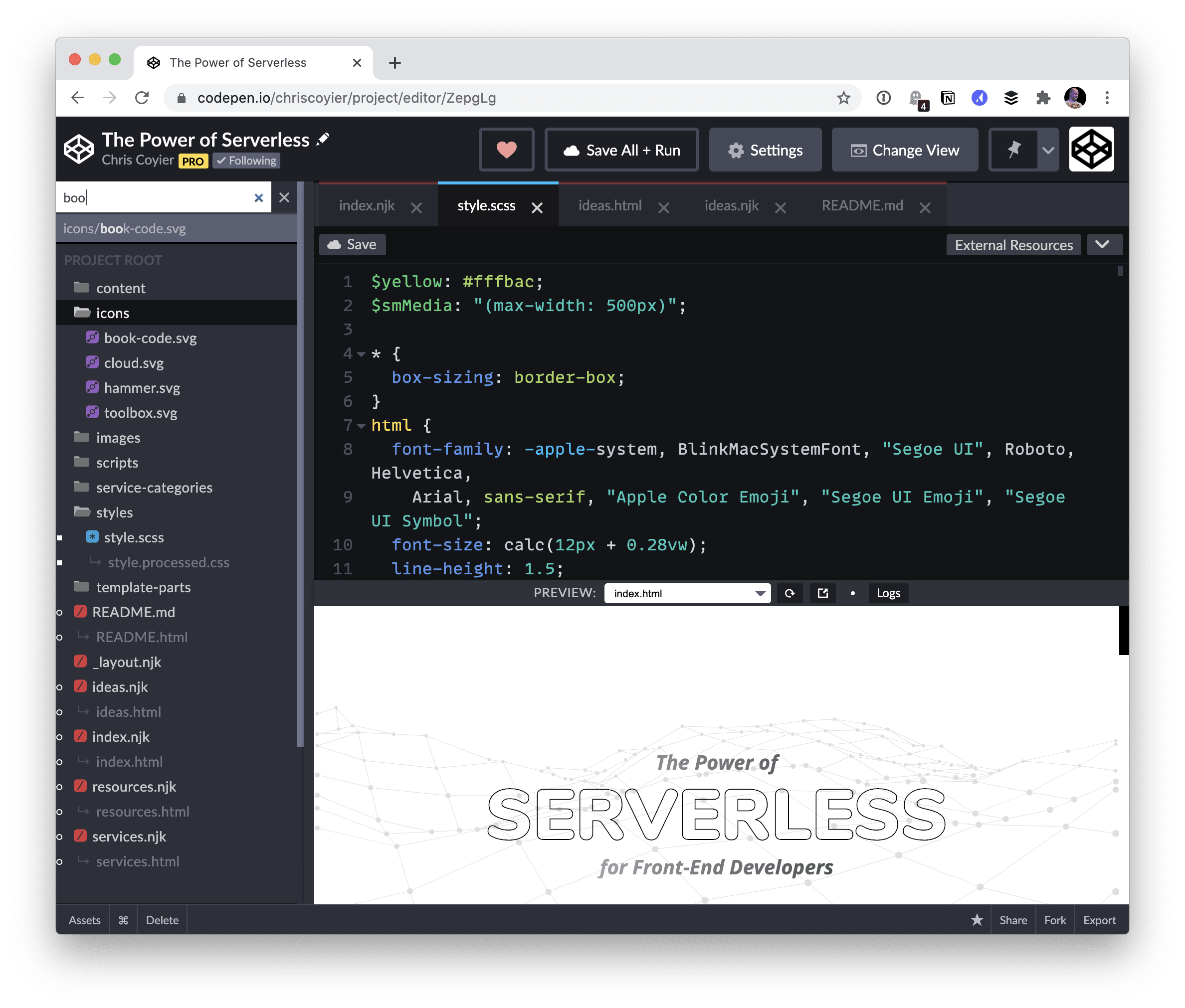Open the preview file dropdown

click(x=687, y=593)
